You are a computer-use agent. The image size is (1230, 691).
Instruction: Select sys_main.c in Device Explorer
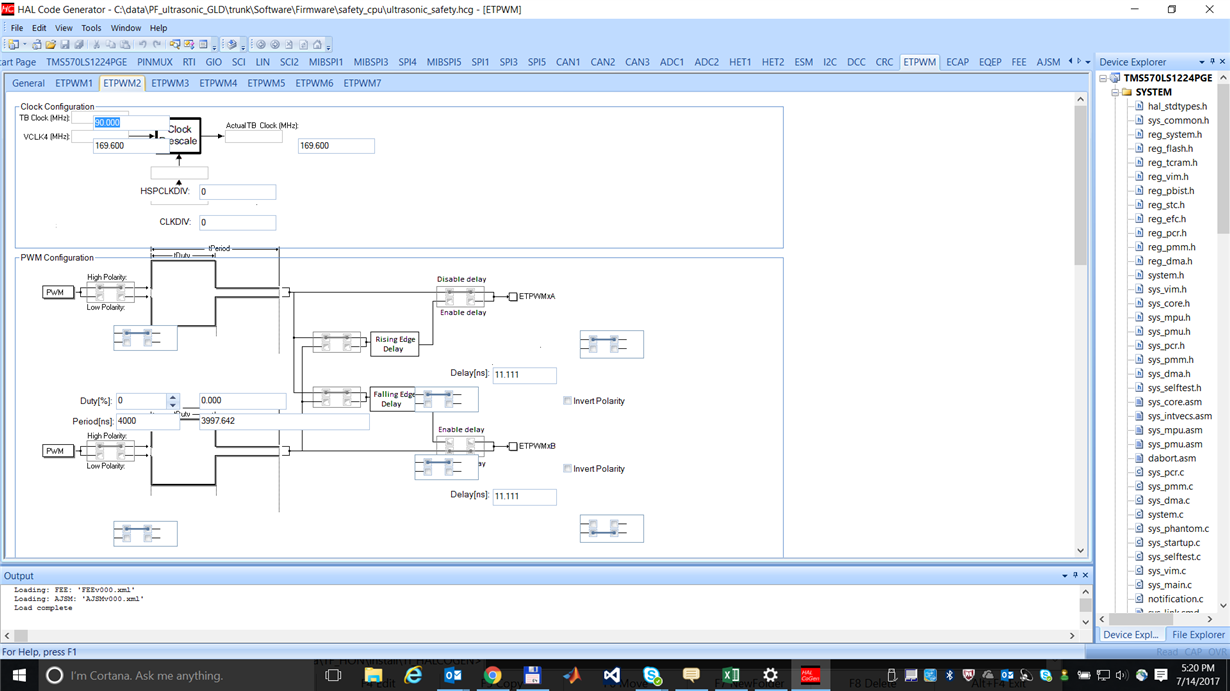coord(1169,585)
